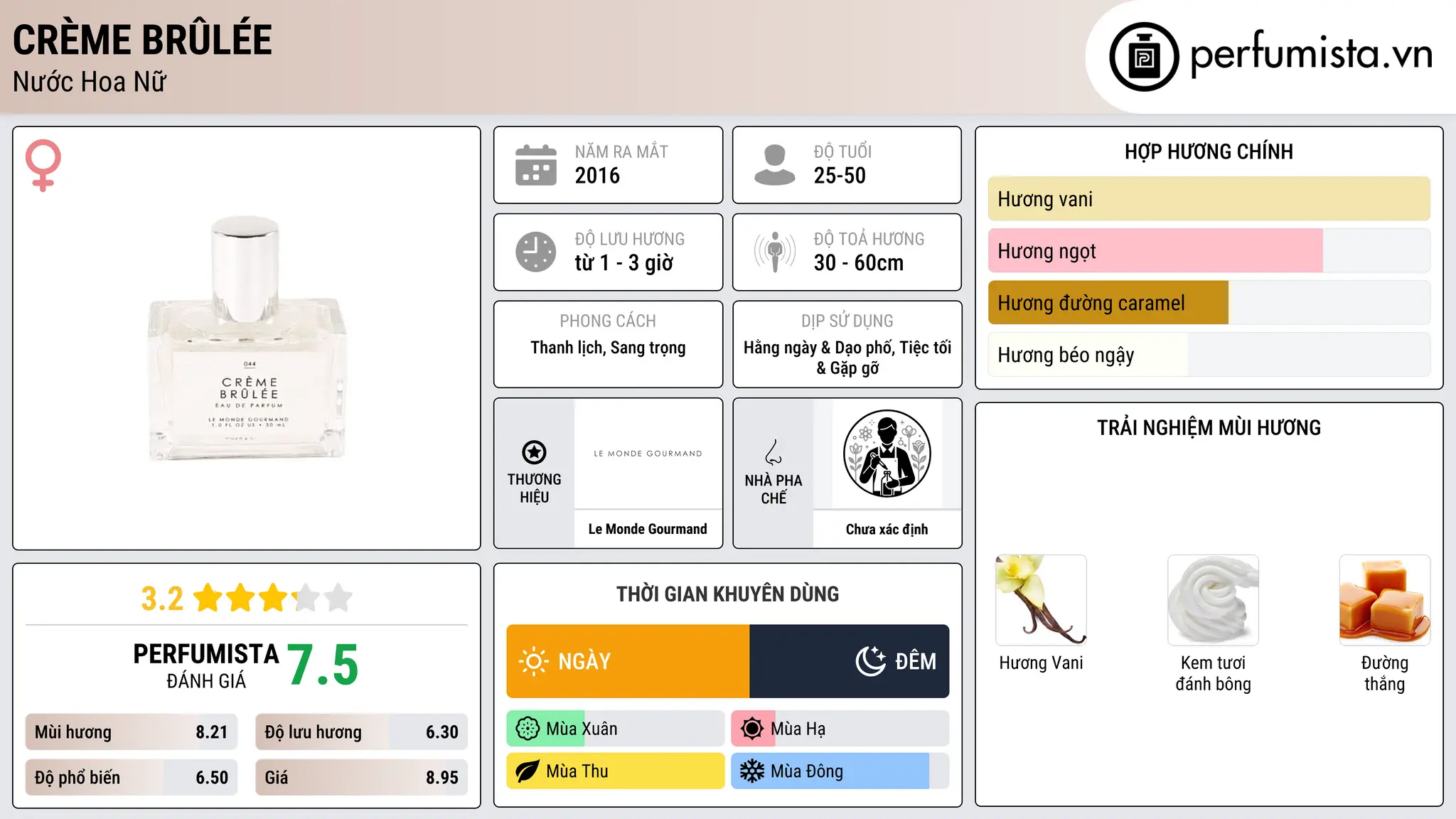Viewport: 1456px width, 819px height.
Task: Click the Mùa Đông season bar
Action: [840, 771]
